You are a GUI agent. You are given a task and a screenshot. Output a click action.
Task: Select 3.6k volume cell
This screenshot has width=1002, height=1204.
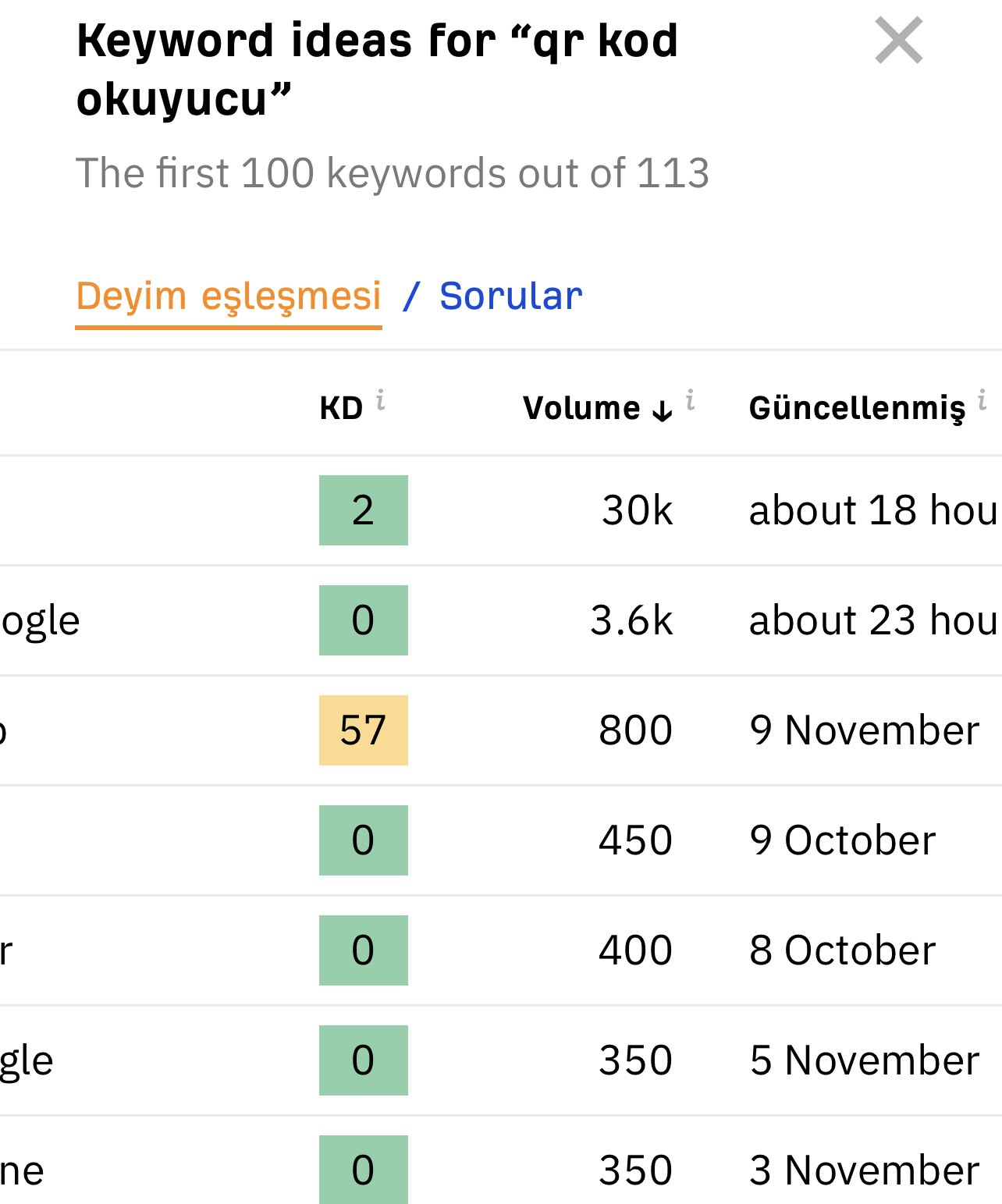click(x=631, y=620)
